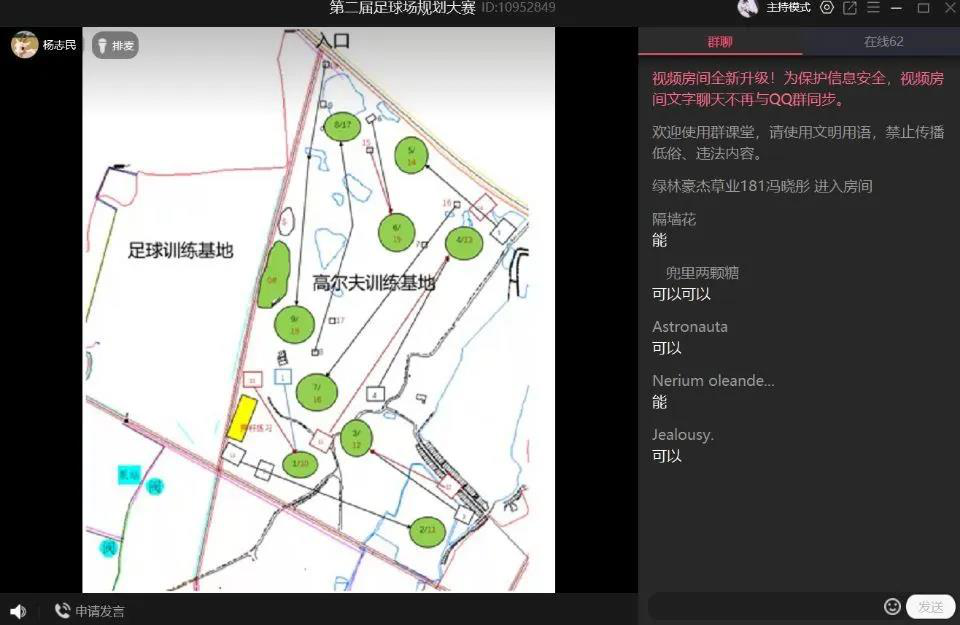Screen dimensions: 960x625
Task: Click the username Jealousy. in chat
Action: coord(683,435)
